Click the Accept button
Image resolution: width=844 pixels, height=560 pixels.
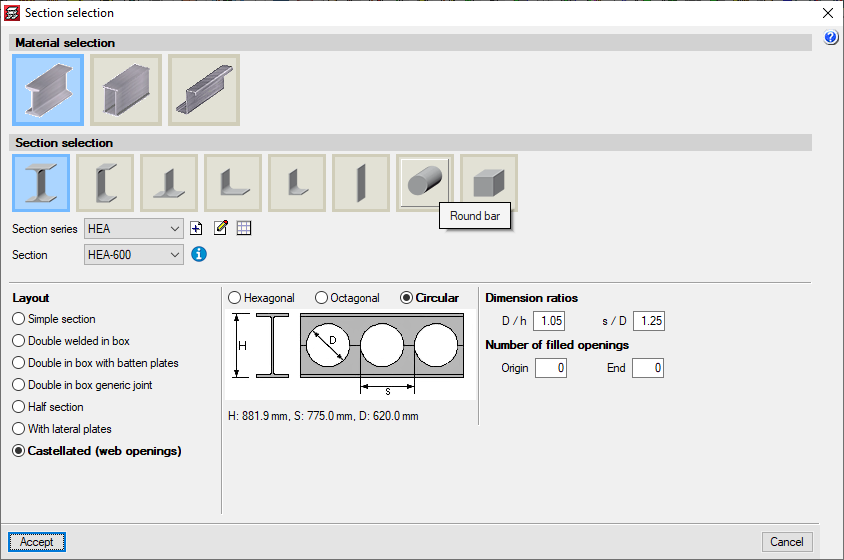coord(37,542)
